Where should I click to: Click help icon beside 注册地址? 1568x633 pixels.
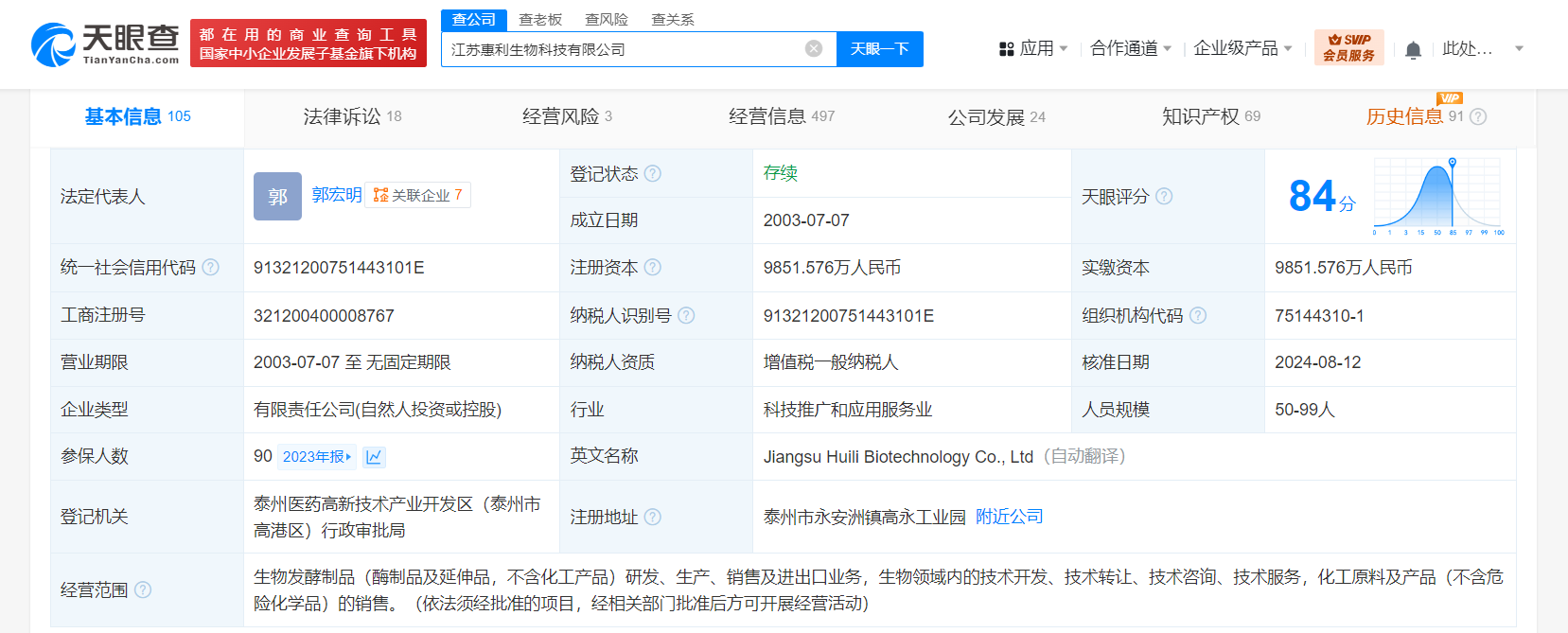point(653,517)
